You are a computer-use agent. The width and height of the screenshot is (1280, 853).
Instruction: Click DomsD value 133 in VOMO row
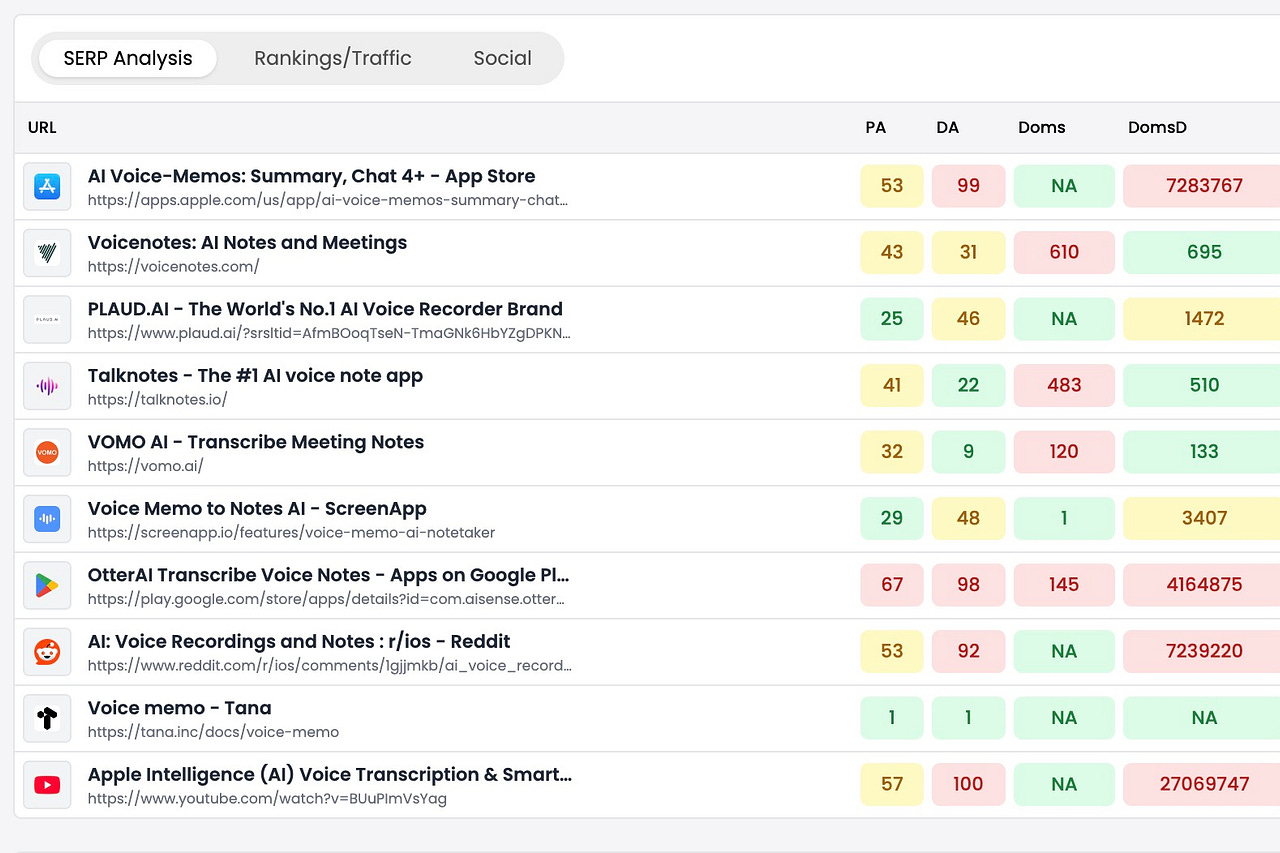click(1204, 452)
